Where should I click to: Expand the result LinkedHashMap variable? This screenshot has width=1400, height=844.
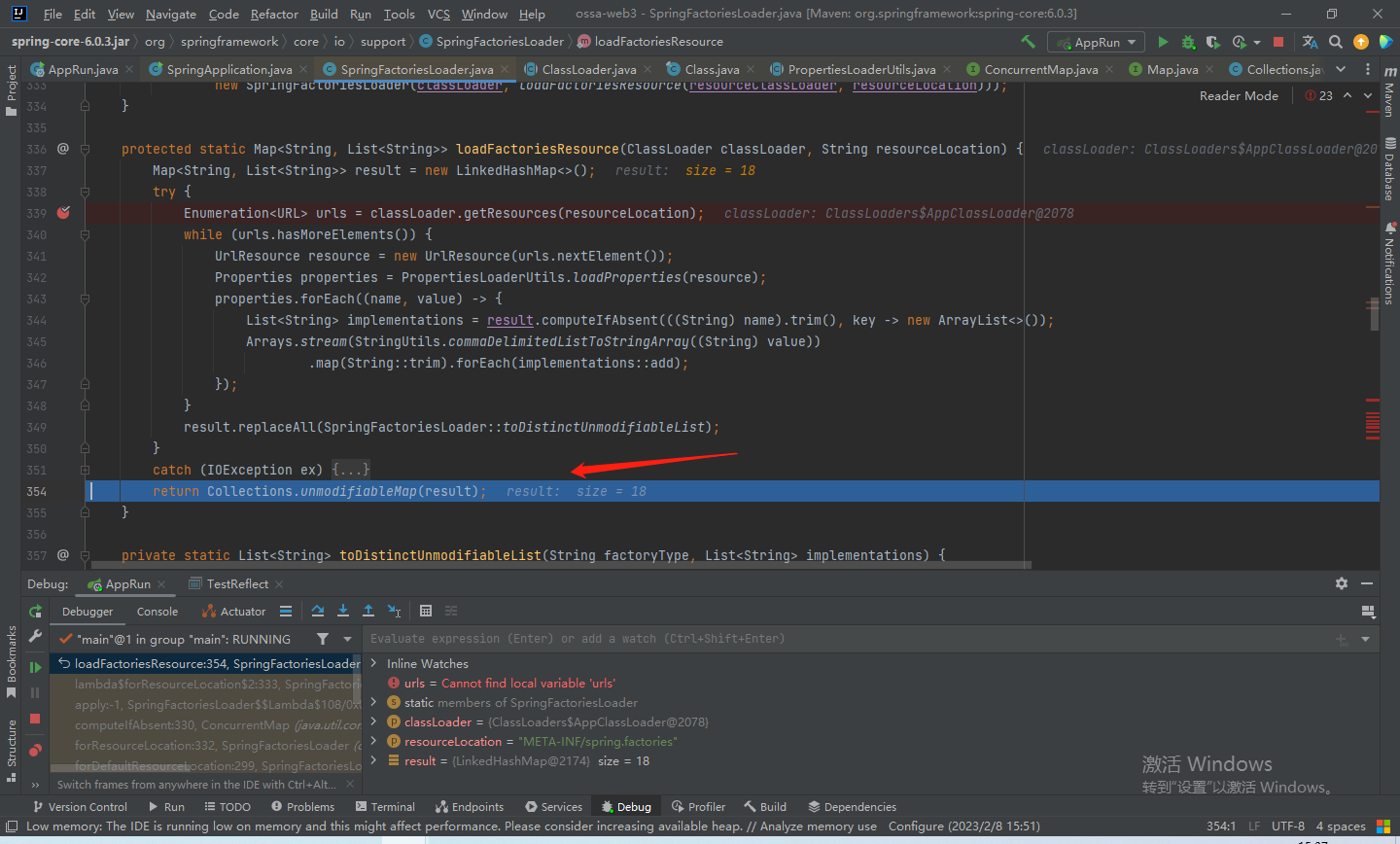click(373, 760)
